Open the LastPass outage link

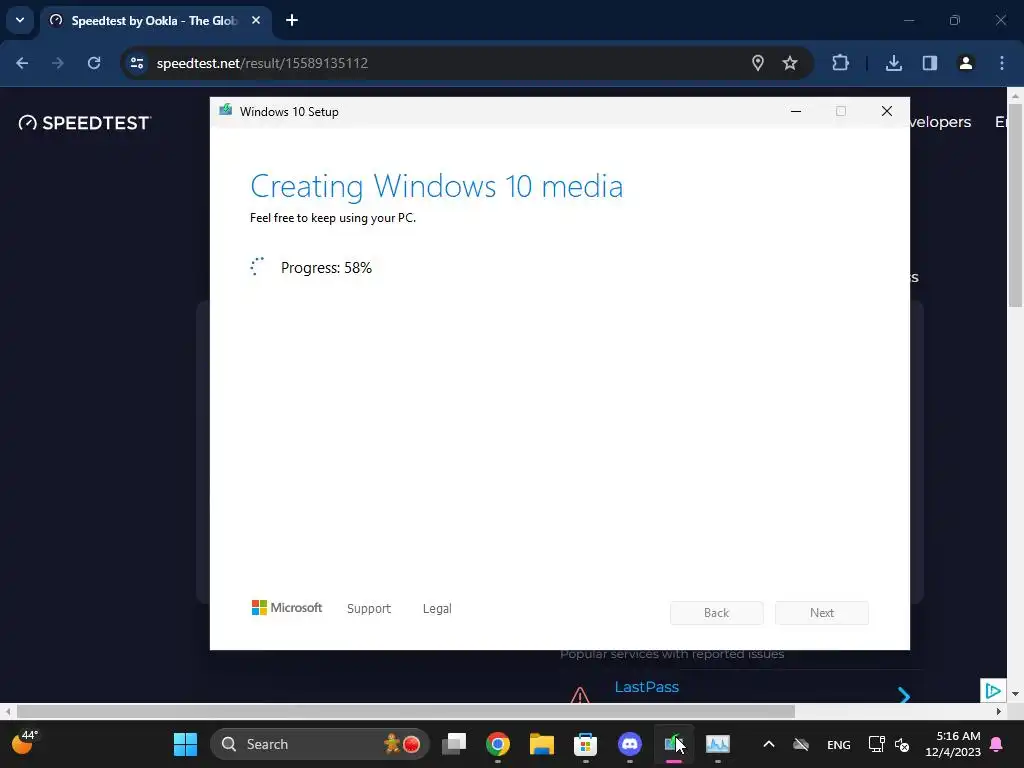[647, 687]
